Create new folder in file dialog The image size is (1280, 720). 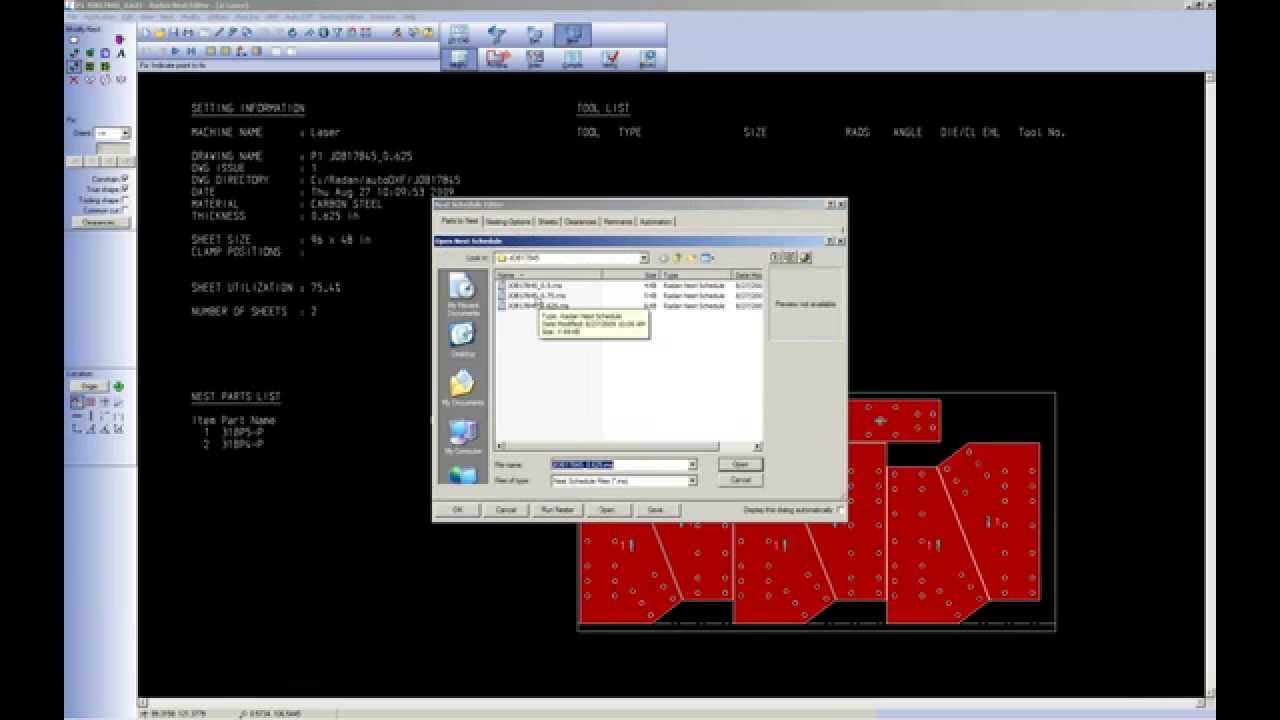pyautogui.click(x=692, y=258)
